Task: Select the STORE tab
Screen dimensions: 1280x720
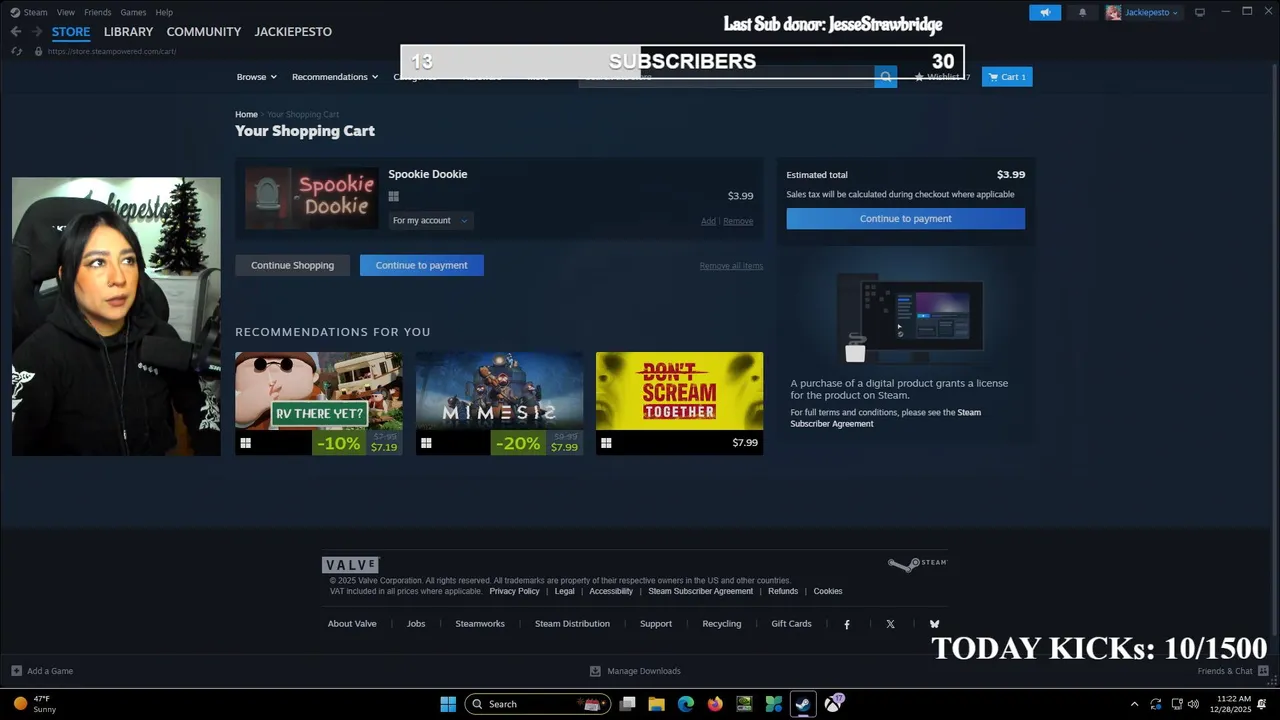Action: (x=71, y=32)
